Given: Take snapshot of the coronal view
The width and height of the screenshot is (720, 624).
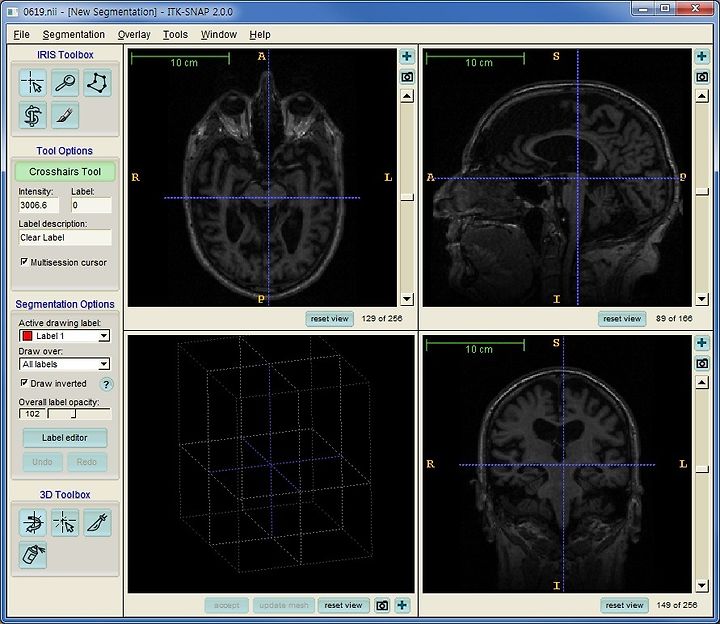Looking at the screenshot, I should [702, 363].
